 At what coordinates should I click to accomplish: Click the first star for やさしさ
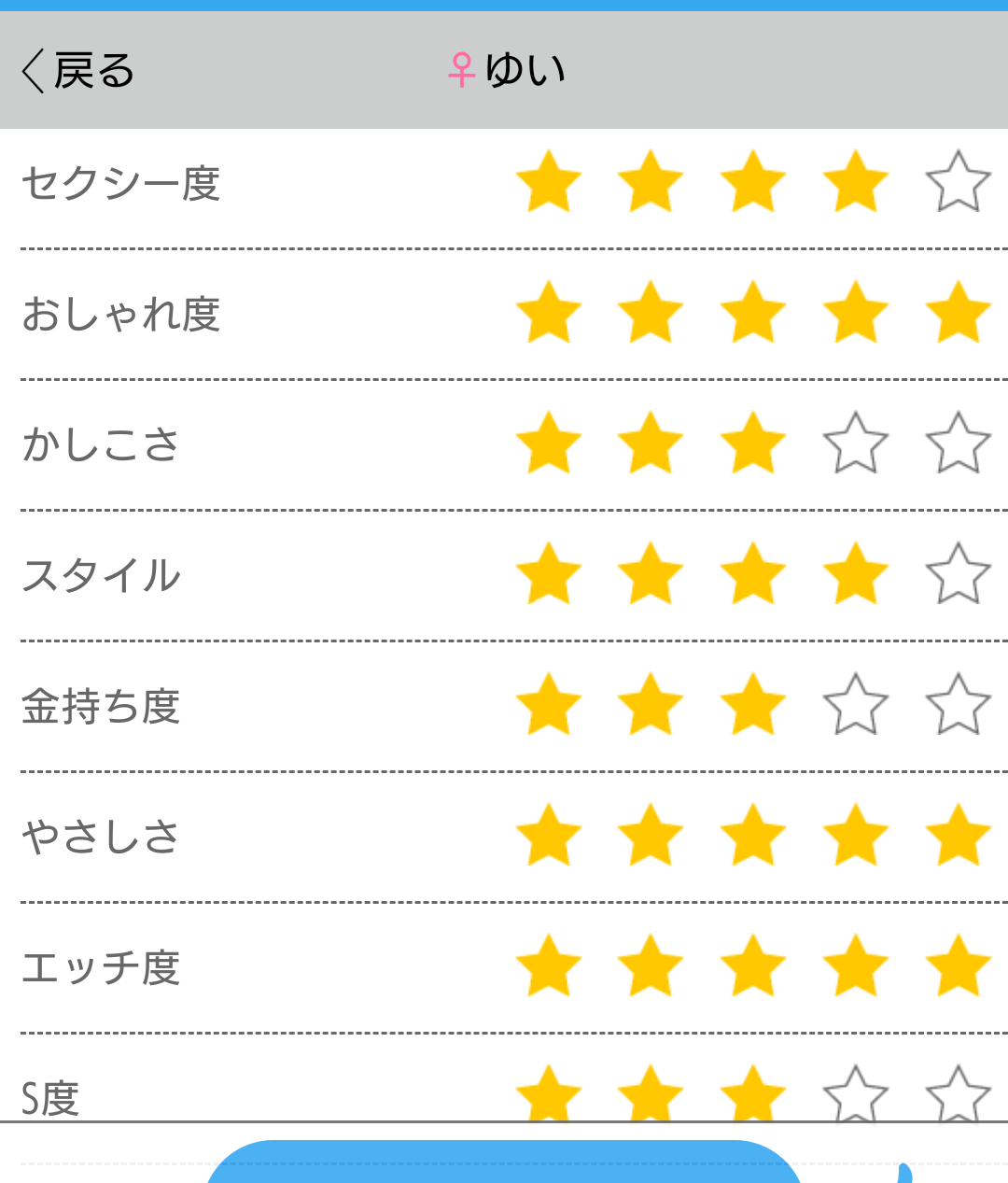tap(549, 836)
